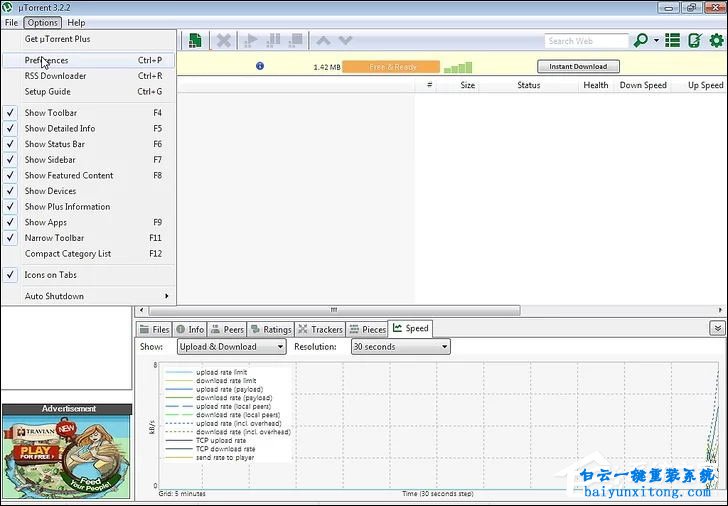Disable the Narrow Toolbar option

pos(54,238)
